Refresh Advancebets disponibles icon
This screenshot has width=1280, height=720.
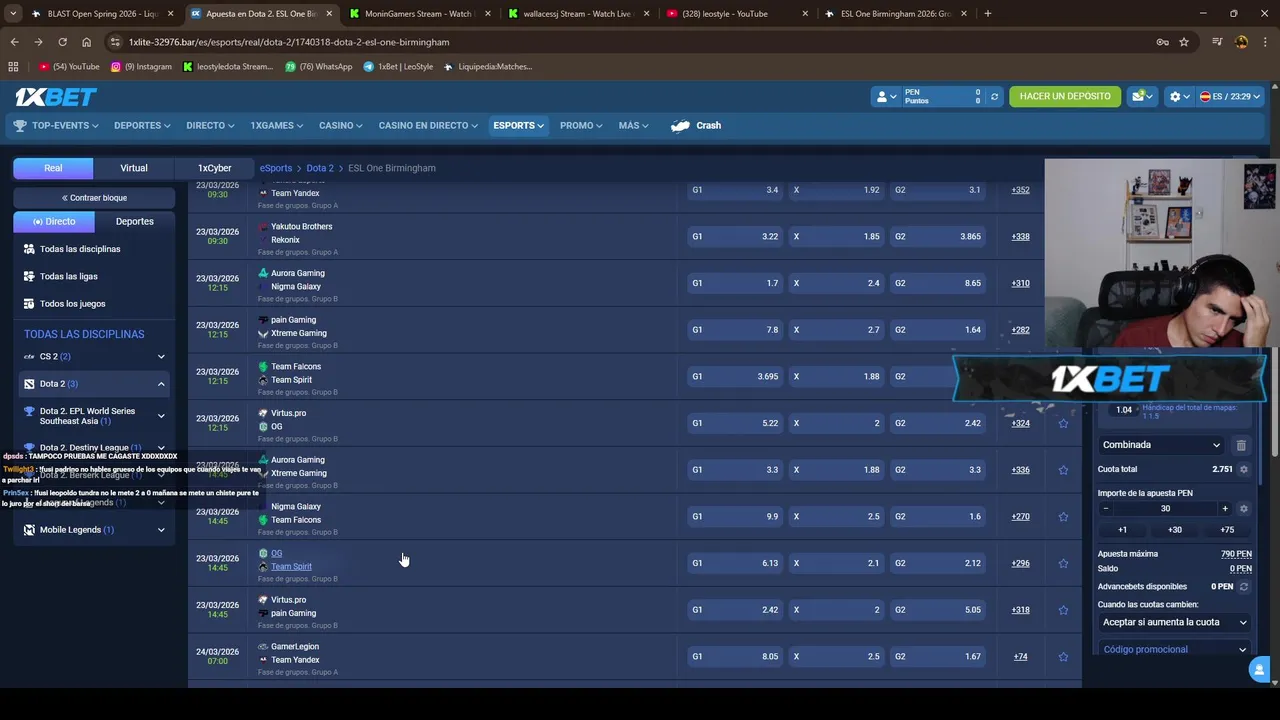click(x=1244, y=587)
